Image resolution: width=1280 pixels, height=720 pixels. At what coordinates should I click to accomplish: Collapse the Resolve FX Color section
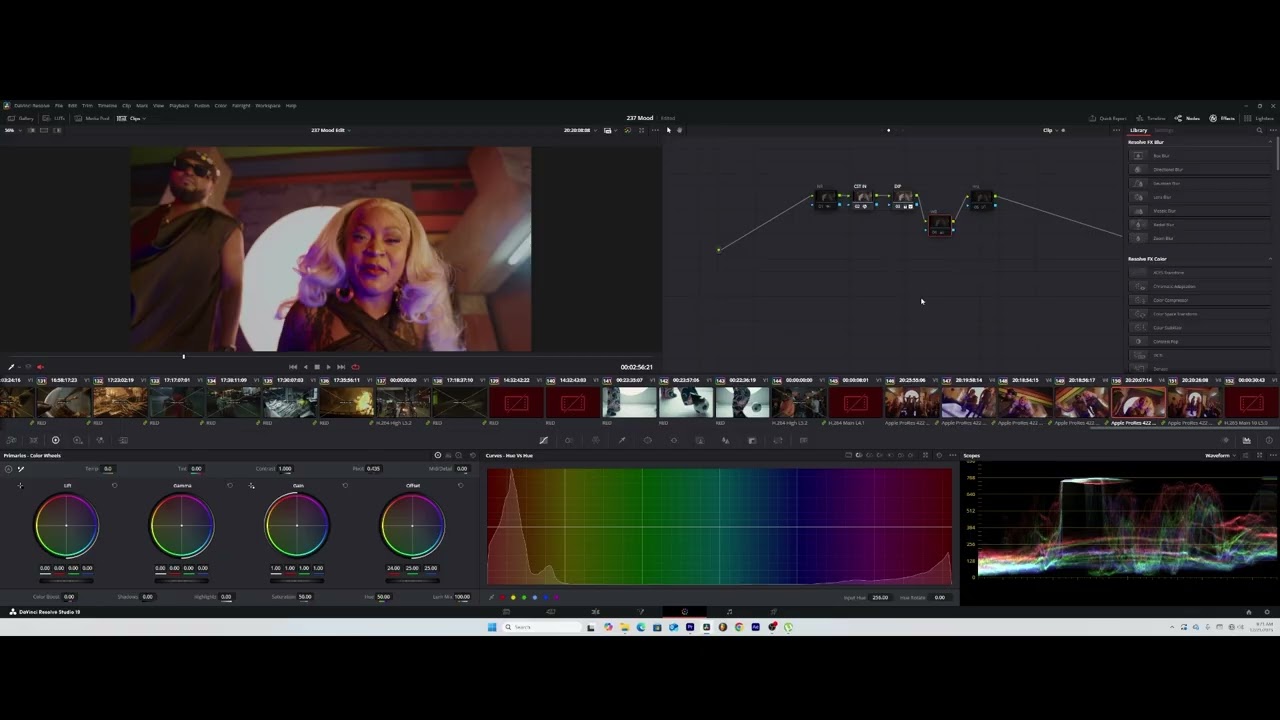[x=1270, y=259]
